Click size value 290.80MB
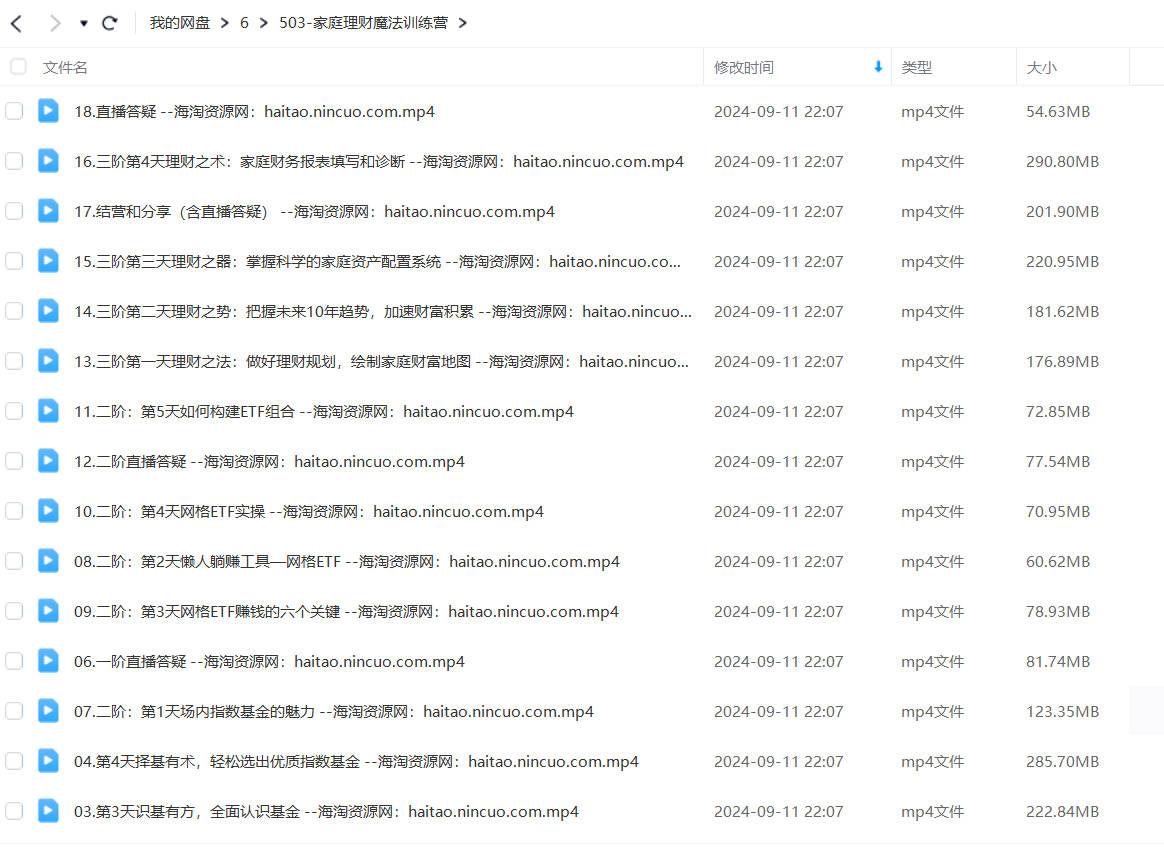Image resolution: width=1164 pixels, height=854 pixels. (1062, 161)
